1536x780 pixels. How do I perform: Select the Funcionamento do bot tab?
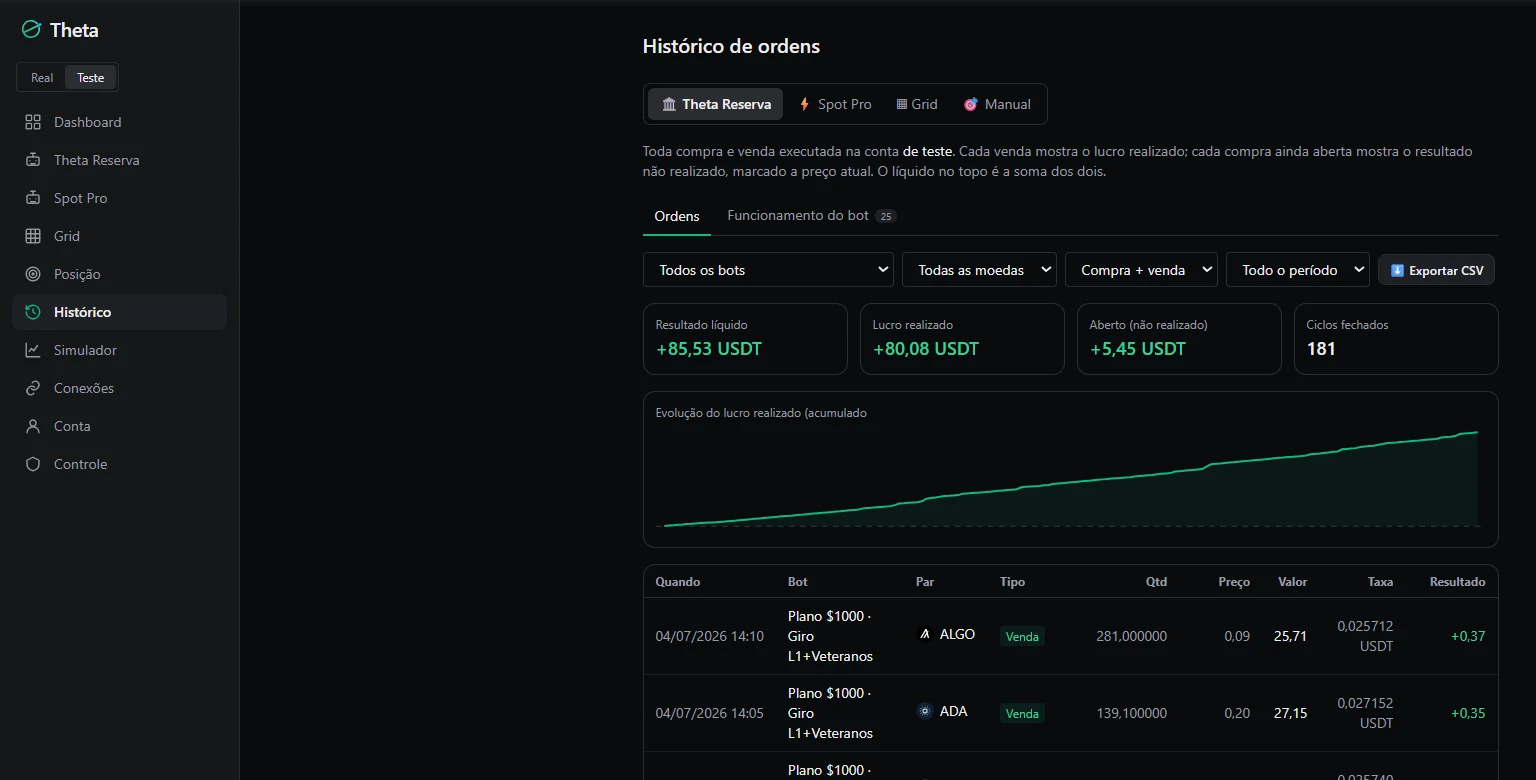811,216
